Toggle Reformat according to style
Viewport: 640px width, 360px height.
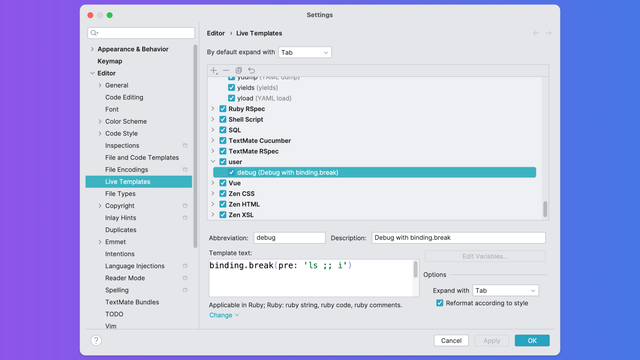point(440,303)
